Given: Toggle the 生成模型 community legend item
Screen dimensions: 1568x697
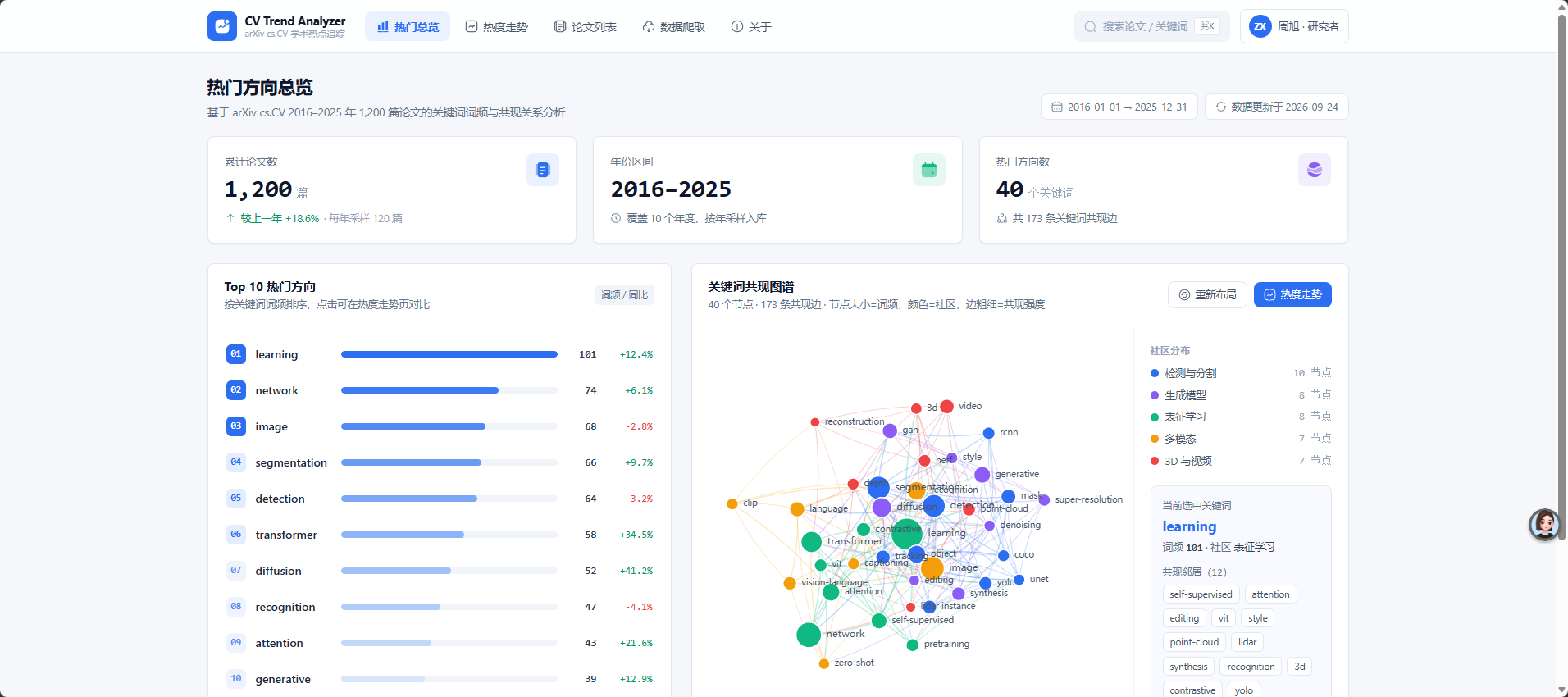Looking at the screenshot, I should point(1241,395).
